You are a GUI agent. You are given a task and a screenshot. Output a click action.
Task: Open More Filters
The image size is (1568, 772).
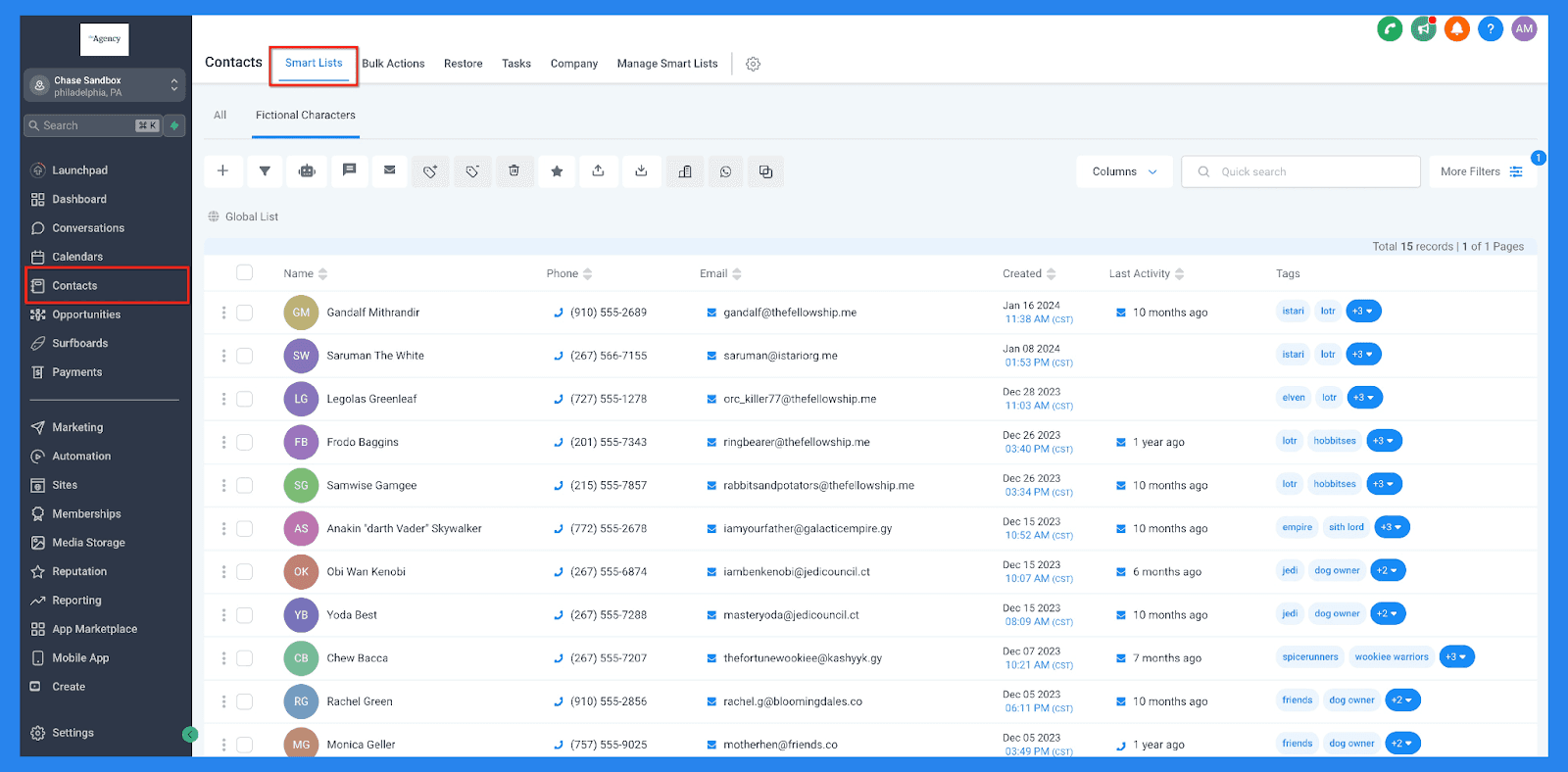[1482, 171]
